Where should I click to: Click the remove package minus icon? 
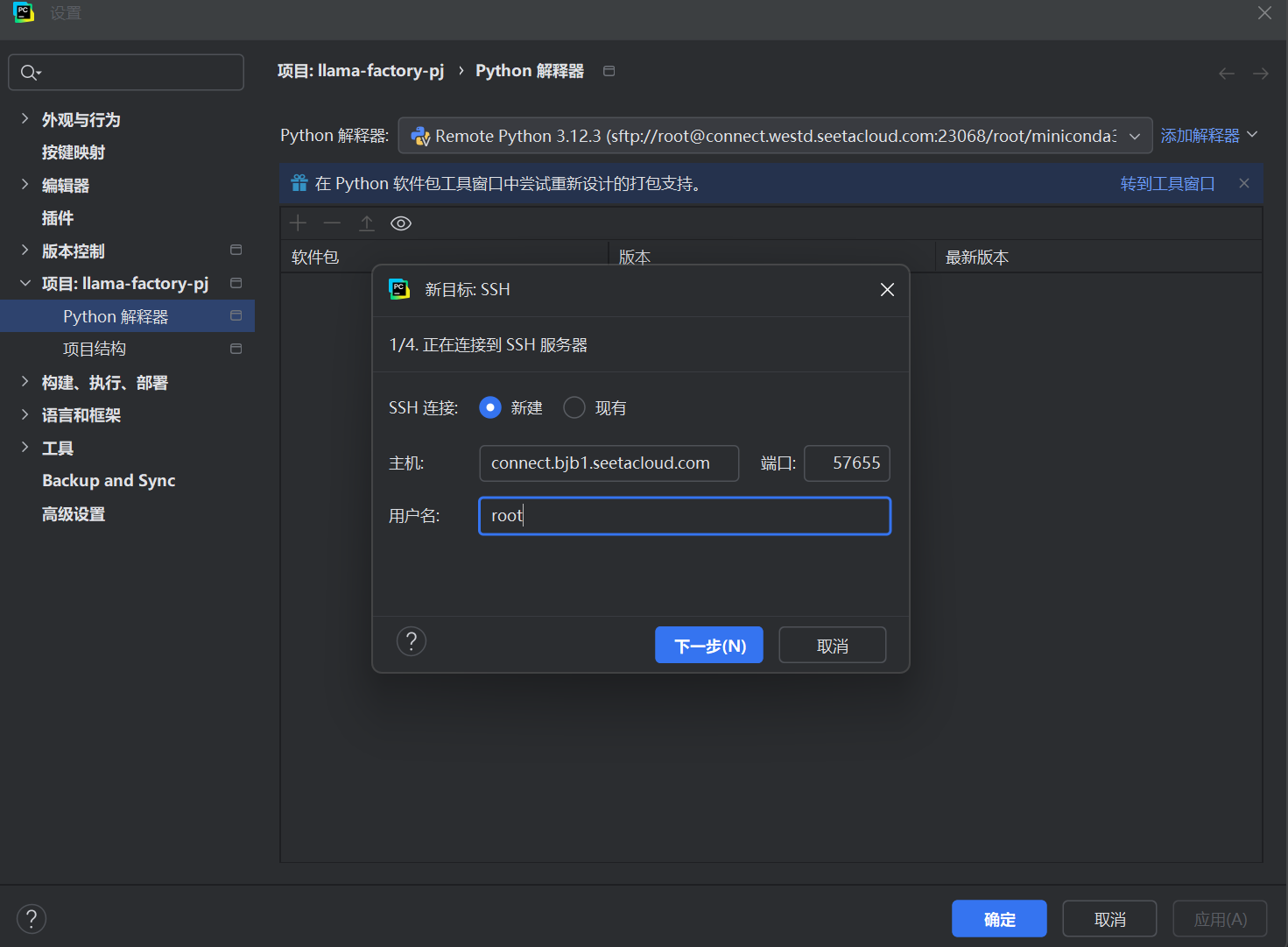pos(332,223)
